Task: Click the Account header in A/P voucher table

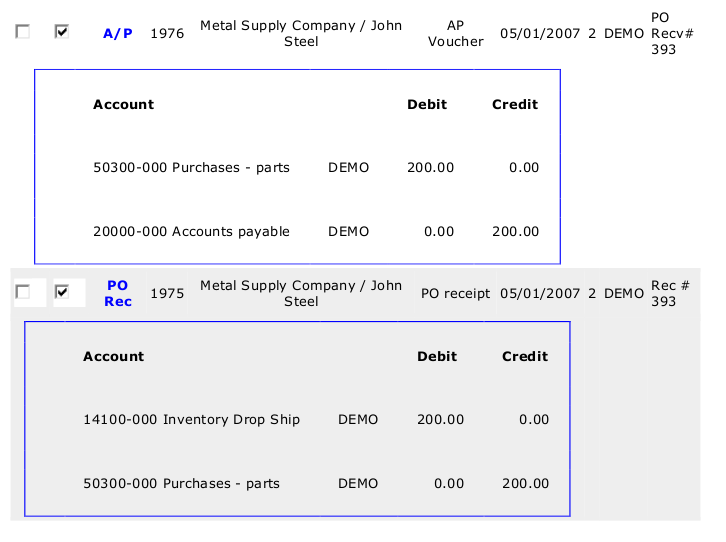Action: [x=123, y=105]
